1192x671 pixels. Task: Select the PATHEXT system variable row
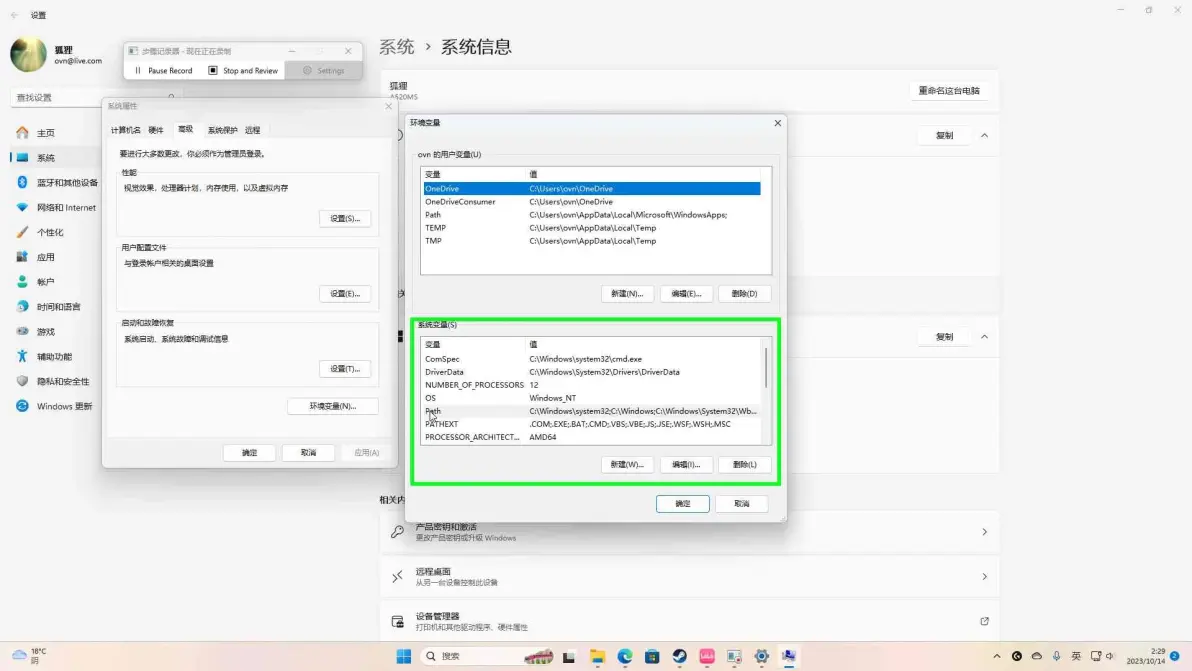[x=592, y=424]
